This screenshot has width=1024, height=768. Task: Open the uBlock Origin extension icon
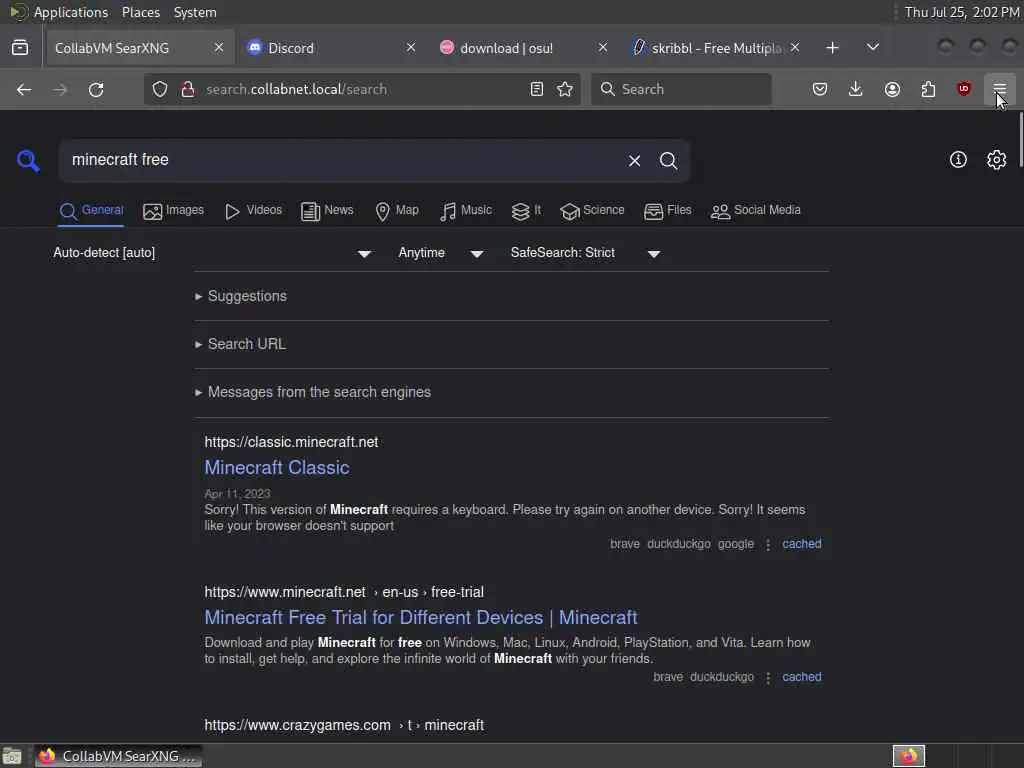coord(964,89)
